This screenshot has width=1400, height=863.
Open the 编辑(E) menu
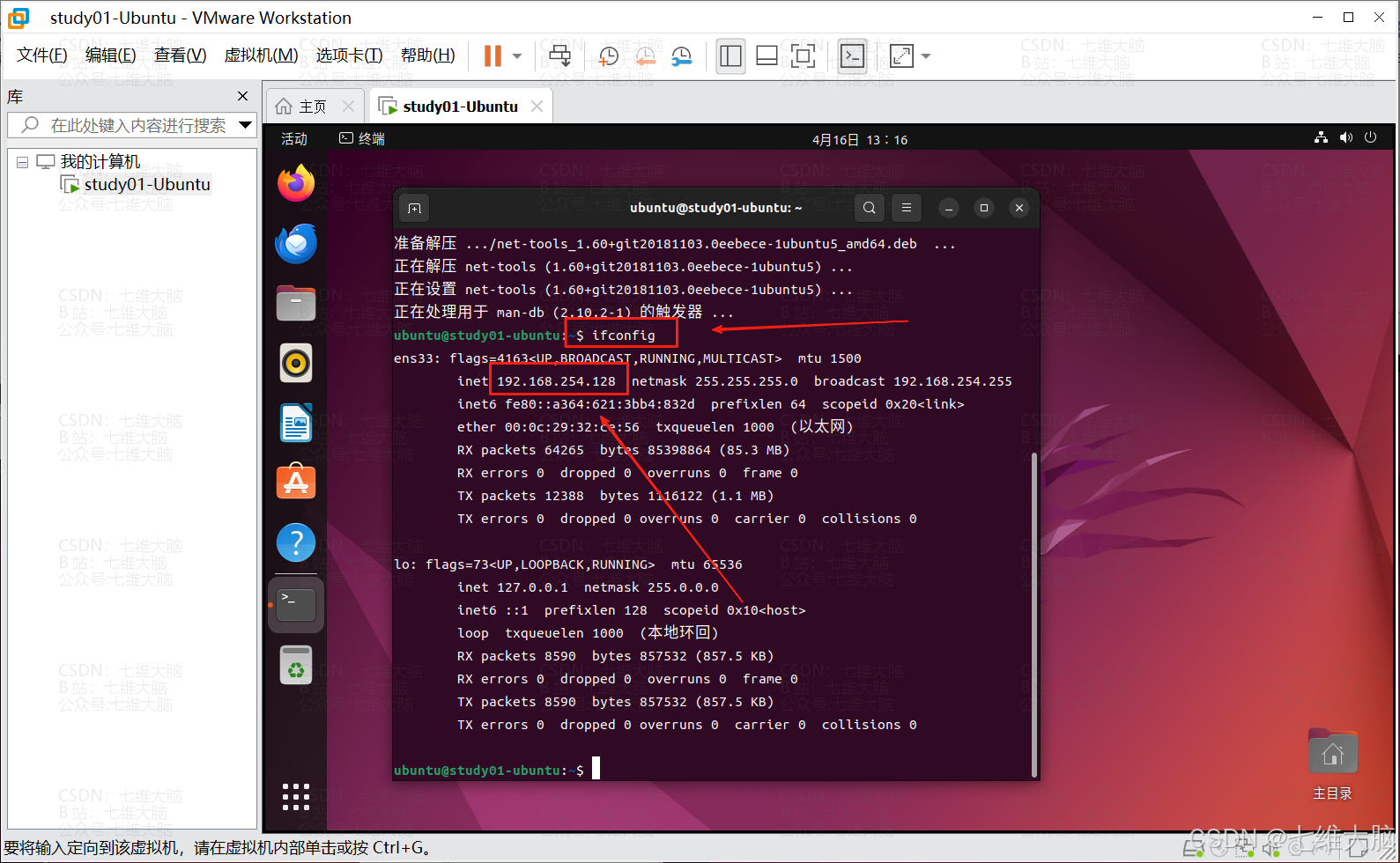(110, 55)
